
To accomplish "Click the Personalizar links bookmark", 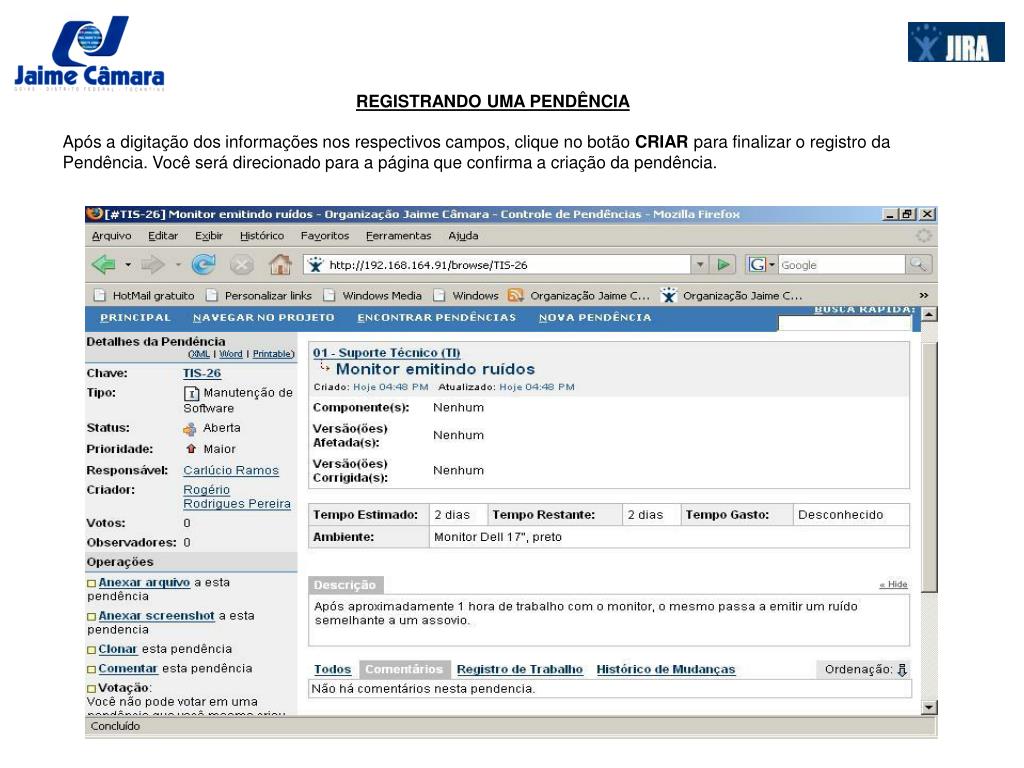I will pyautogui.click(x=259, y=296).
